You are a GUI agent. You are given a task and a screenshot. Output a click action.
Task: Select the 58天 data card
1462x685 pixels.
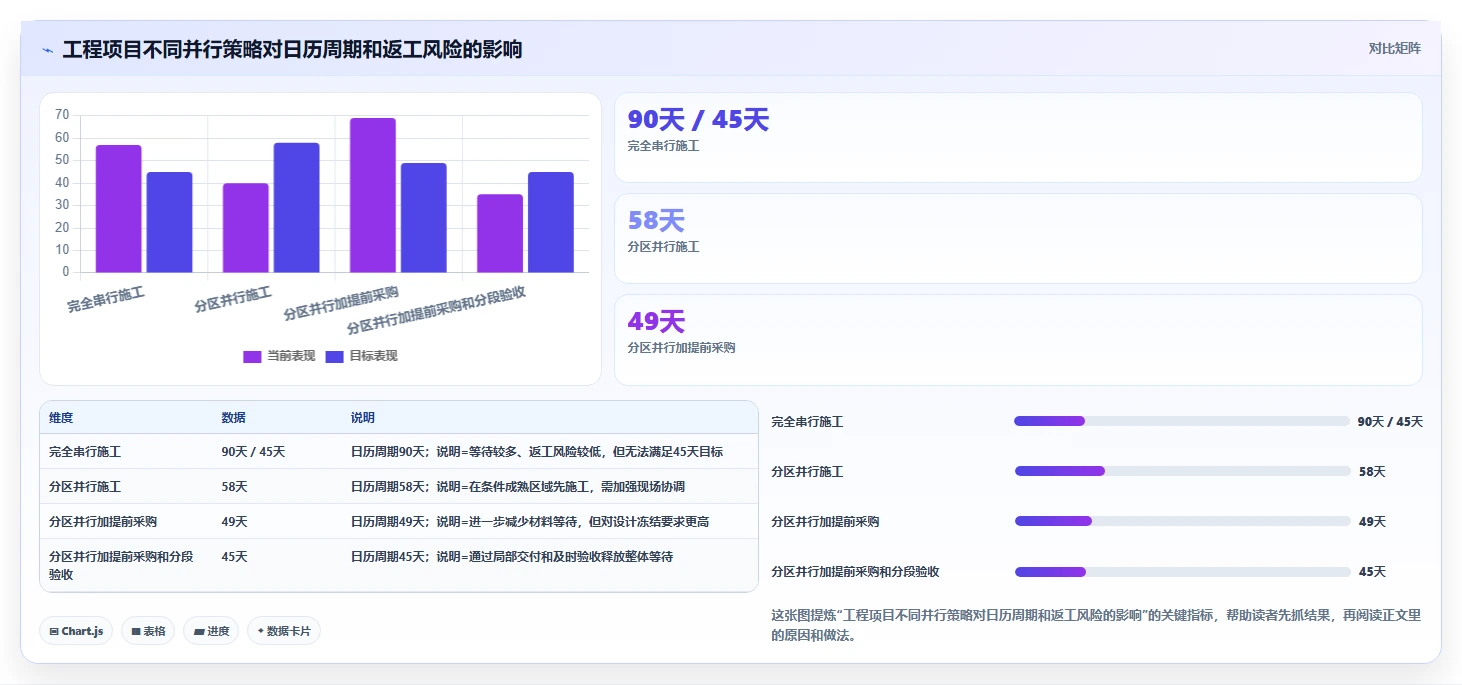[x=1018, y=238]
